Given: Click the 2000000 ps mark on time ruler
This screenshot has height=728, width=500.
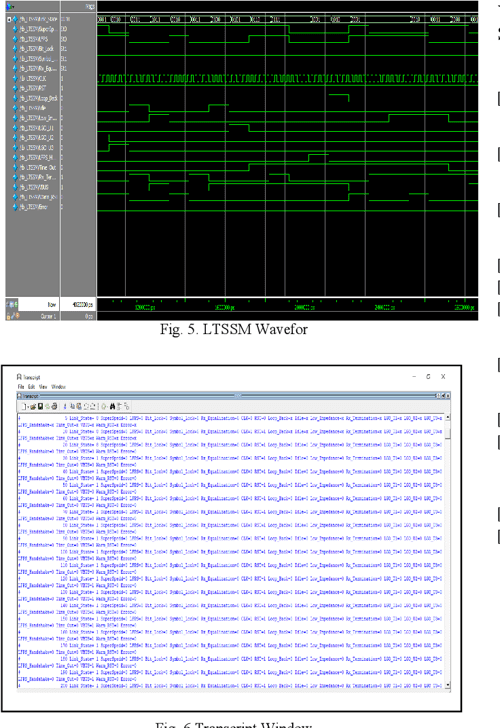Looking at the screenshot, I should click(305, 307).
